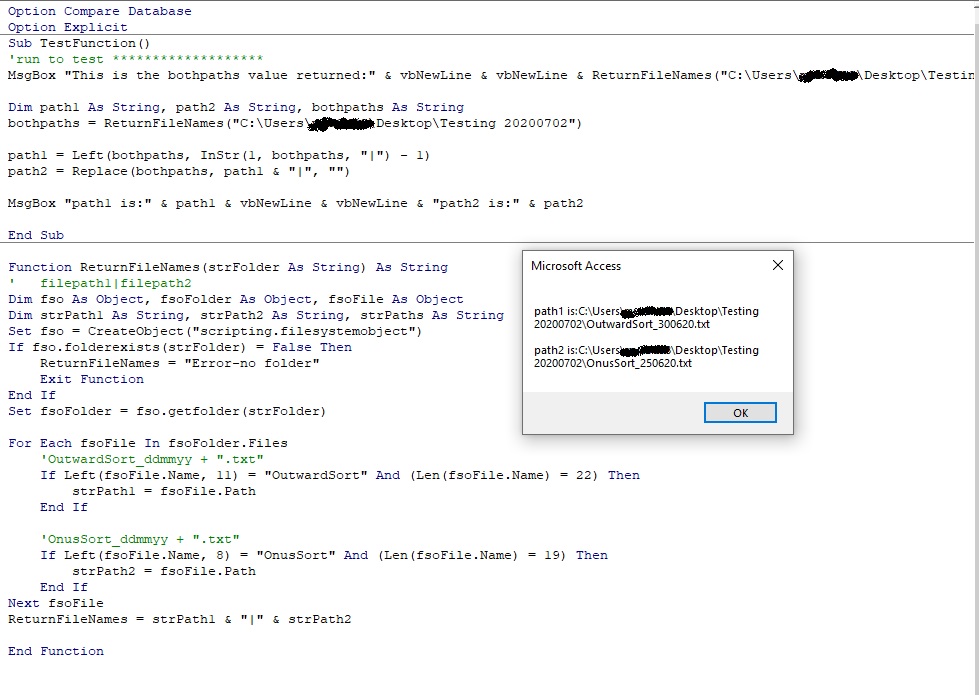Click the 'bothpaths = ReturnFileNames' assignment line
The height and width of the screenshot is (695, 979).
[295, 123]
